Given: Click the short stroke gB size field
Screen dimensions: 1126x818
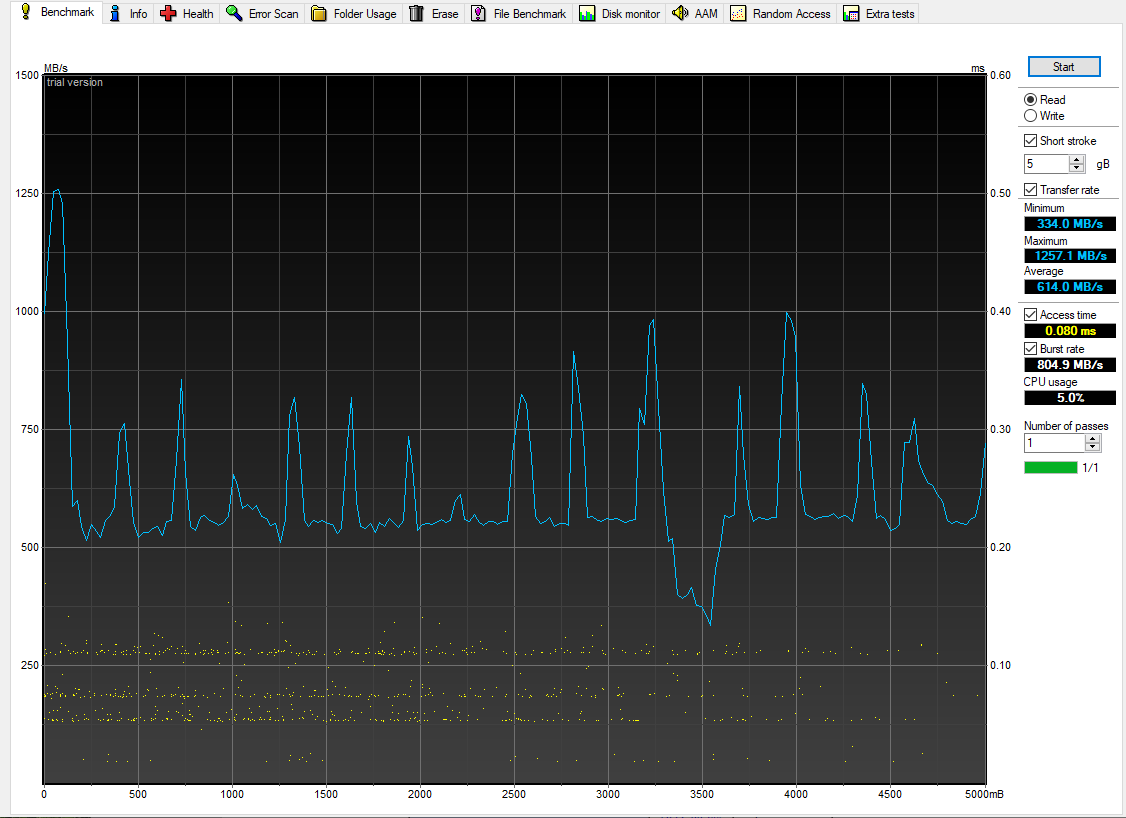Looking at the screenshot, I should coord(1046,164).
